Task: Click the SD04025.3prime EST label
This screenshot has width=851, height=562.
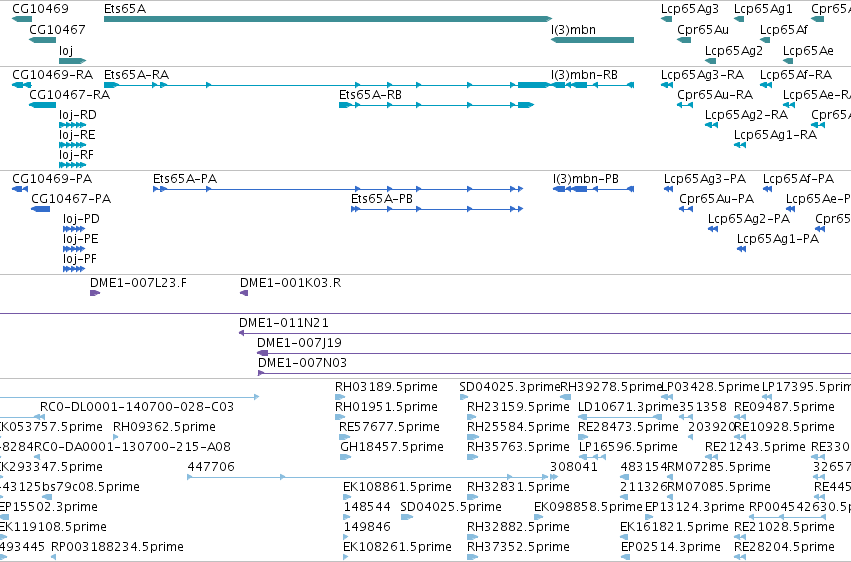Action: point(509,387)
